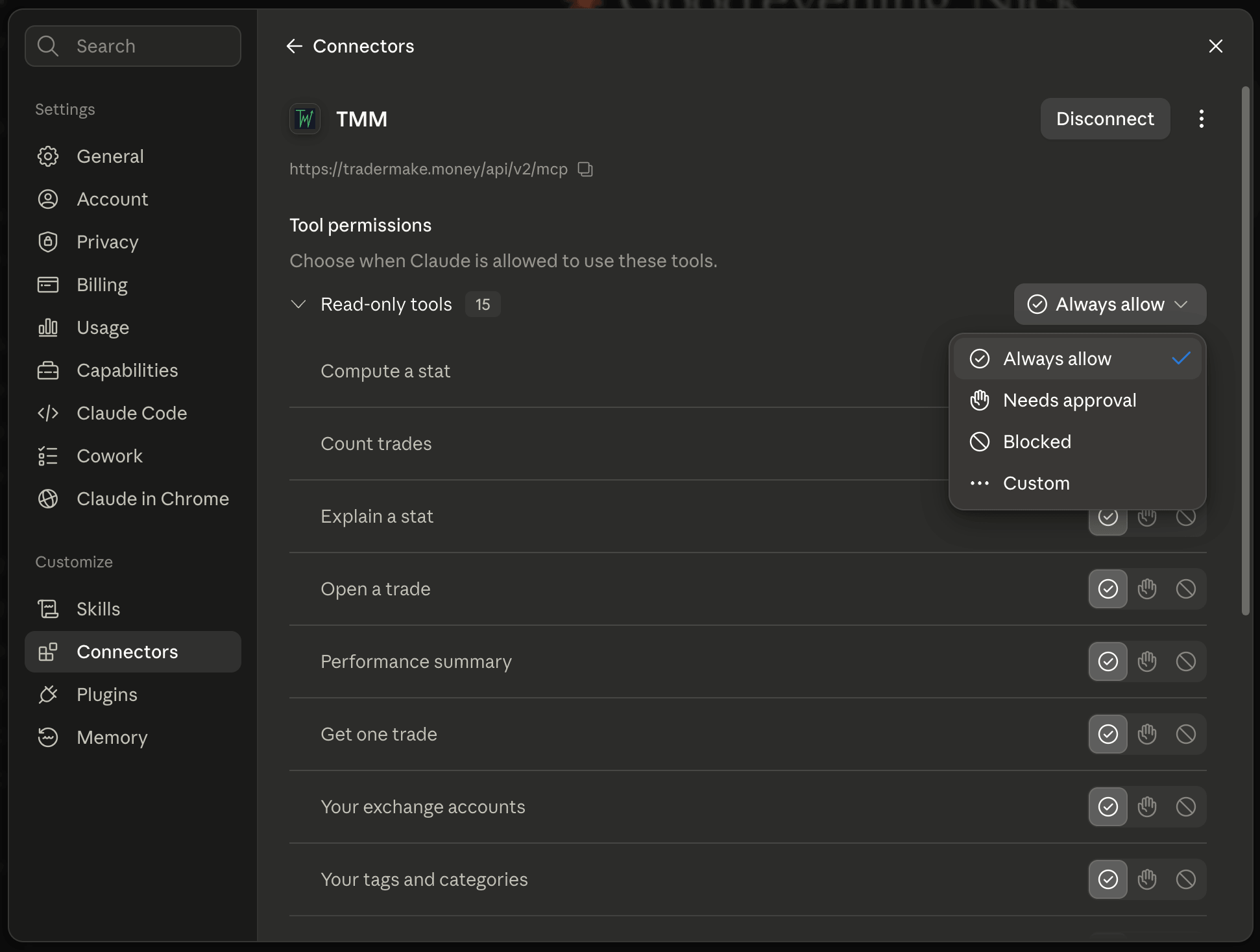
Task: Open the Skills page
Action: (133, 609)
